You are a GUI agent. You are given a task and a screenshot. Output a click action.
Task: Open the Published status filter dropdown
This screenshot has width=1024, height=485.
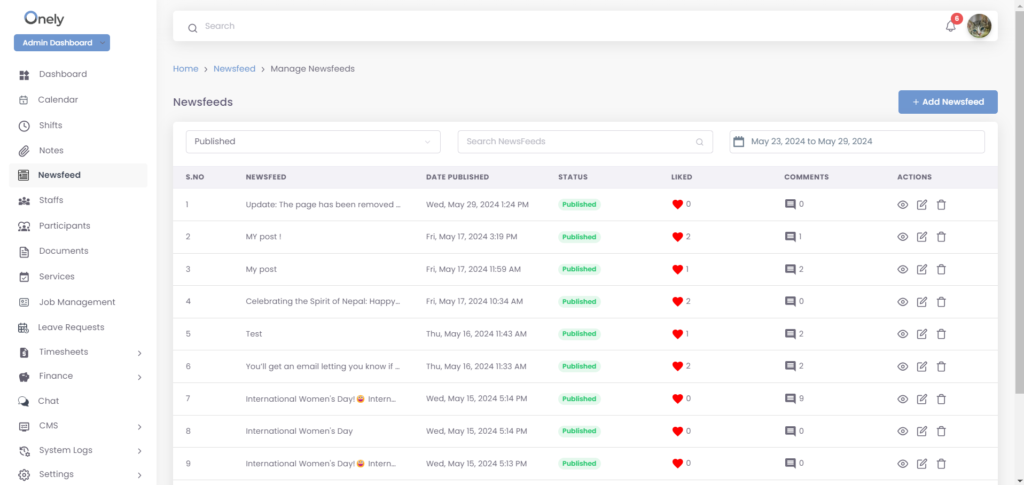click(313, 142)
